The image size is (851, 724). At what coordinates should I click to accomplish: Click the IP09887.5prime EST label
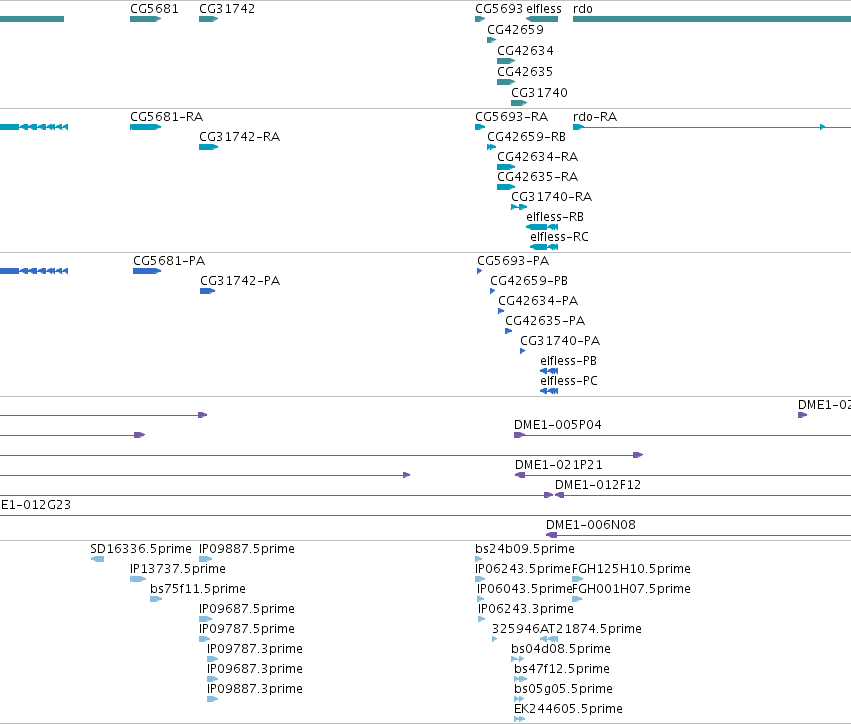246,549
